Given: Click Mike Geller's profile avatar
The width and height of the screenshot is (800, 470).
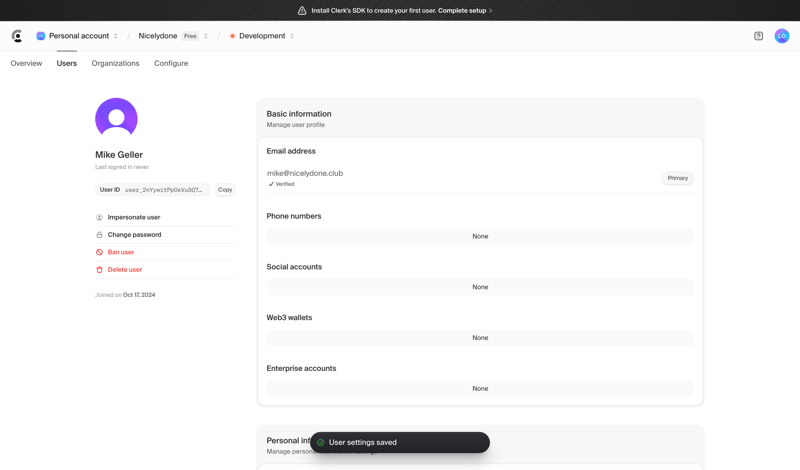Looking at the screenshot, I should [x=116, y=118].
